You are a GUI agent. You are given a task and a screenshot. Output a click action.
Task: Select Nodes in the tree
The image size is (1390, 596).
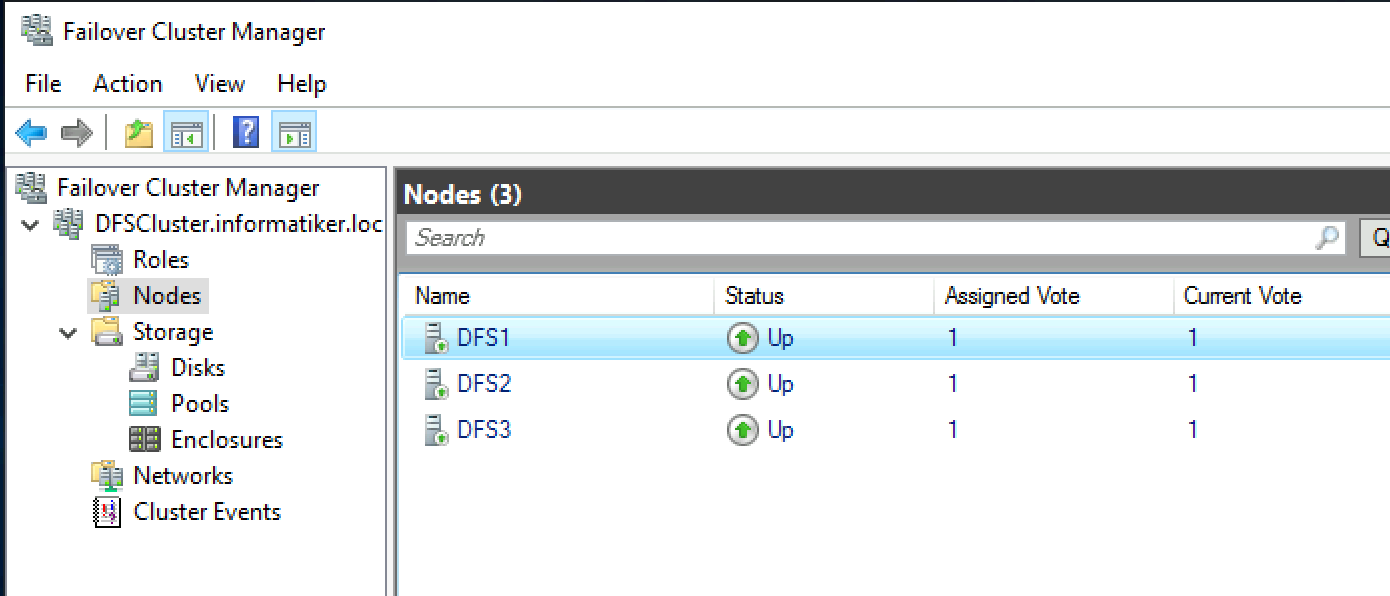pyautogui.click(x=168, y=296)
